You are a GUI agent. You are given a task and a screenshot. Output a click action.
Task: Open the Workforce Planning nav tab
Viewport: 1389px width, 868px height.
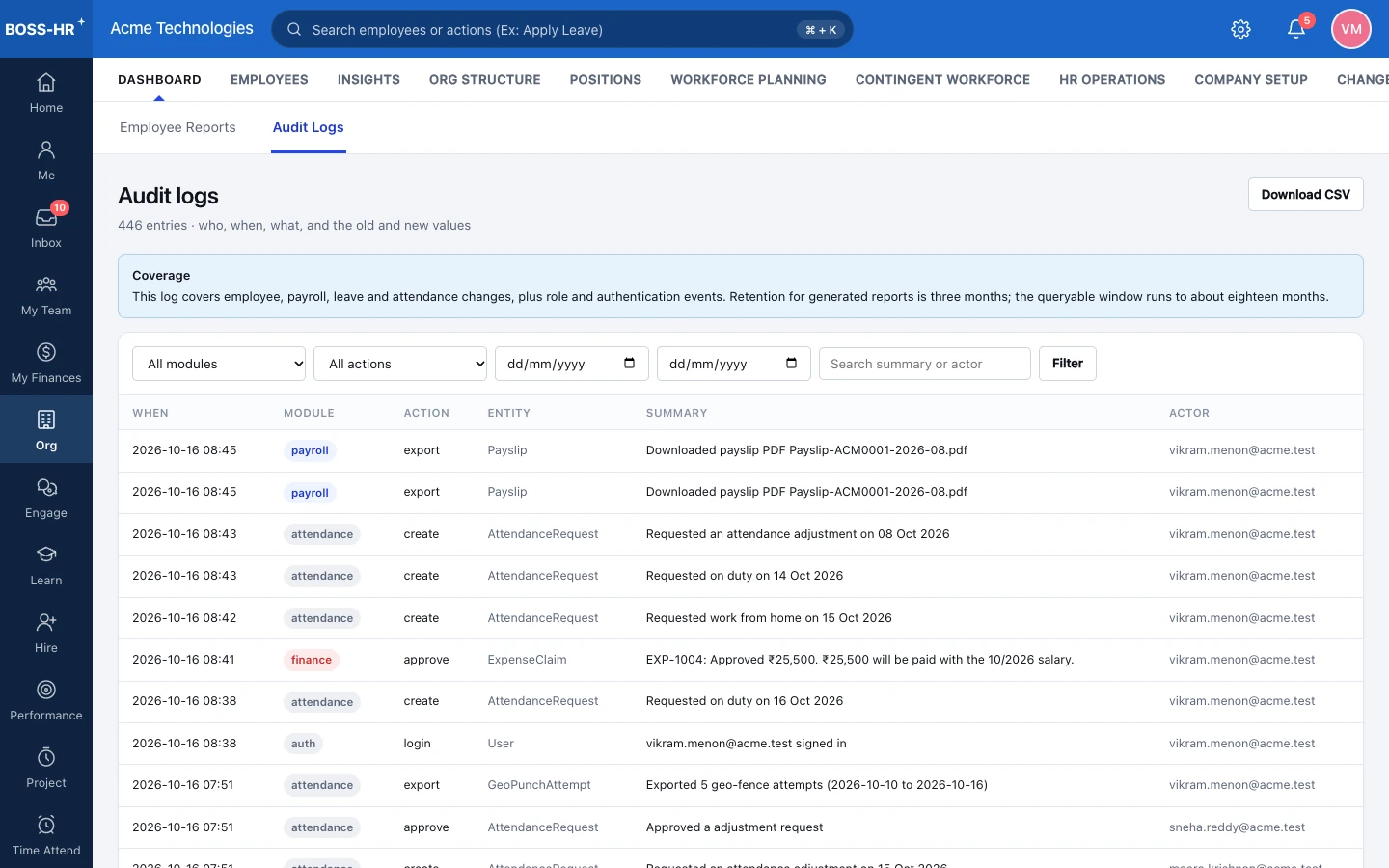(x=749, y=79)
